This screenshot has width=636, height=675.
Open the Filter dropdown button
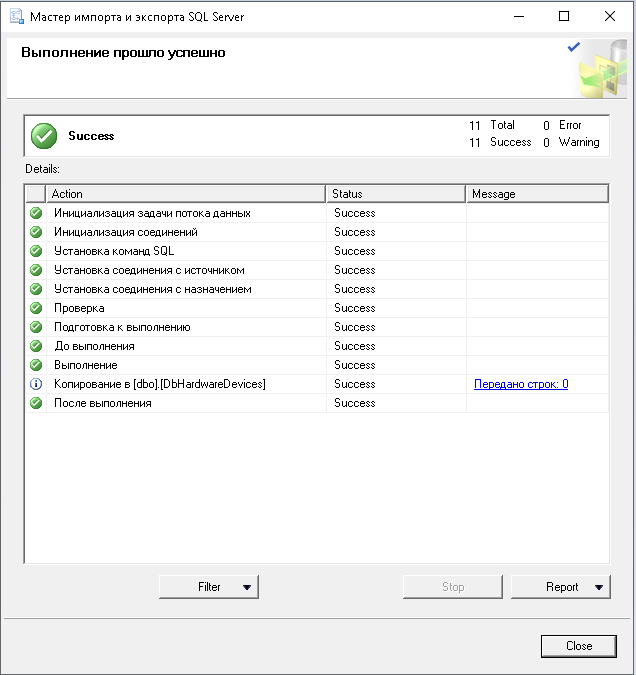click(209, 587)
